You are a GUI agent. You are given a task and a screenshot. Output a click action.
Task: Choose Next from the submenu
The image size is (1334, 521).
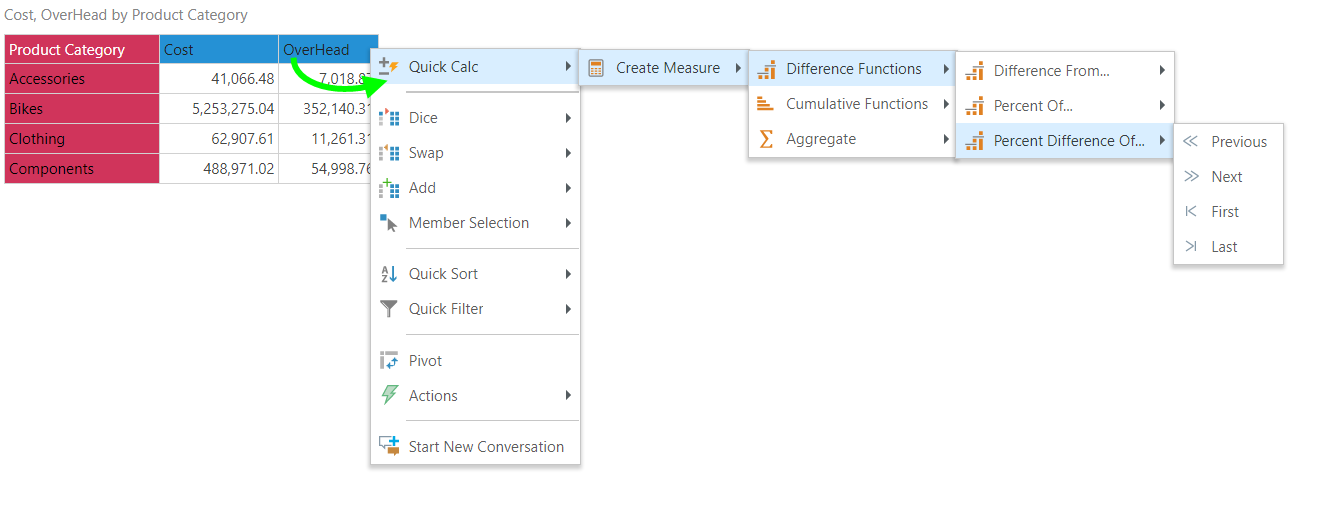[1226, 177]
